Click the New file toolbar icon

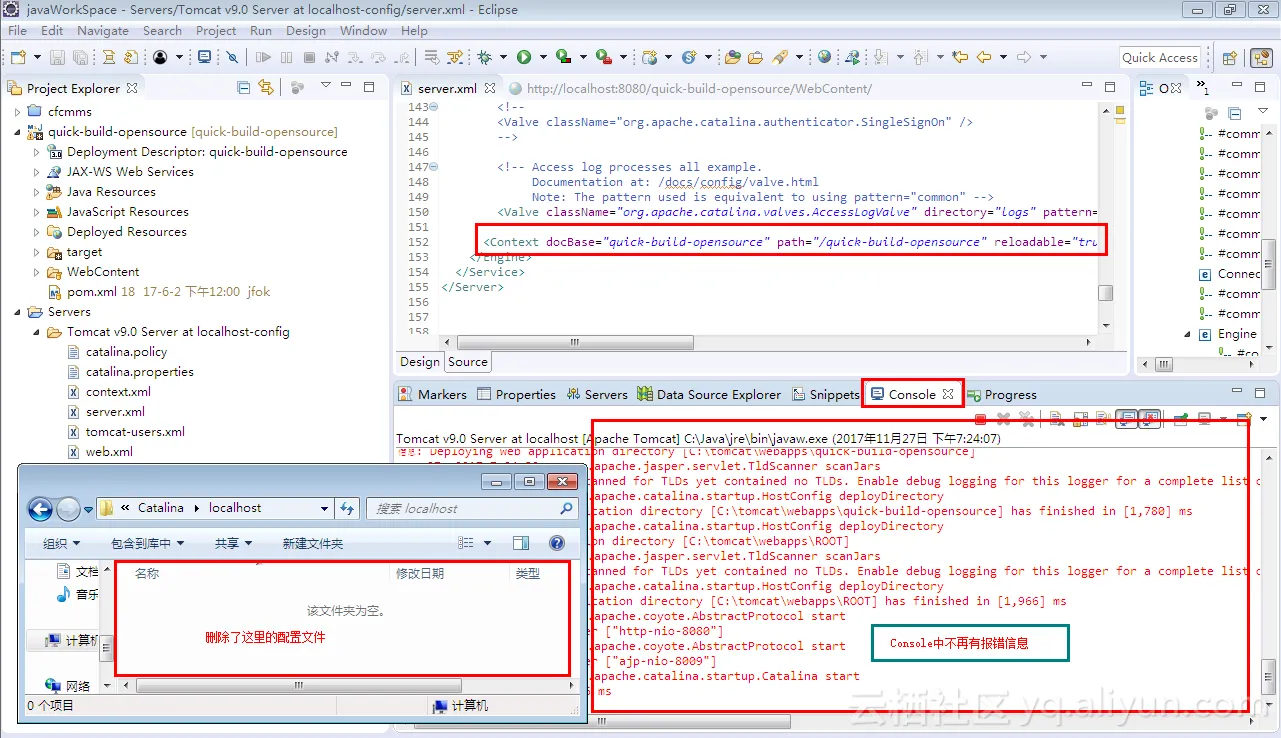(x=18, y=57)
